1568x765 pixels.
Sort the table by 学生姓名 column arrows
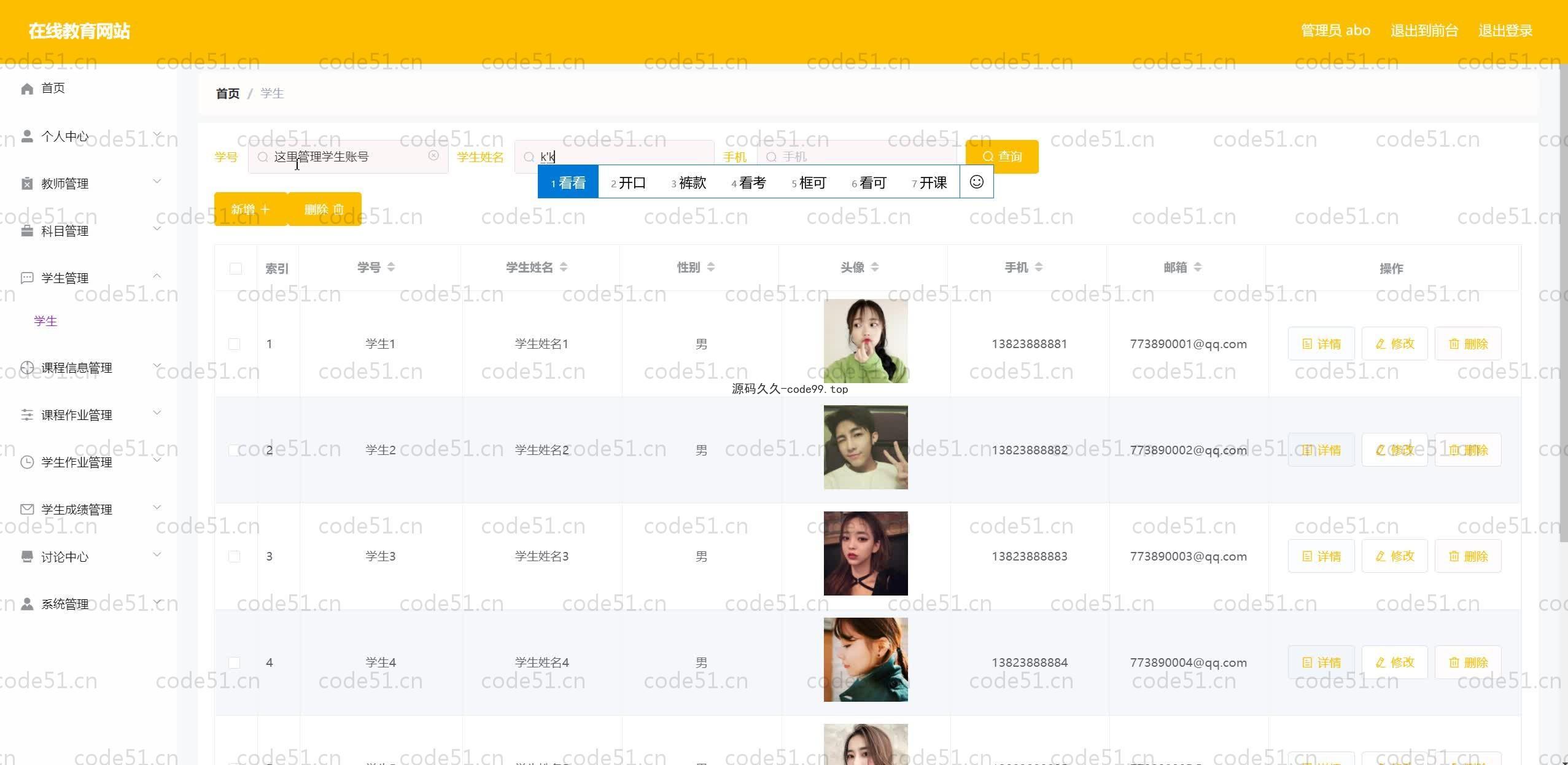(x=564, y=267)
